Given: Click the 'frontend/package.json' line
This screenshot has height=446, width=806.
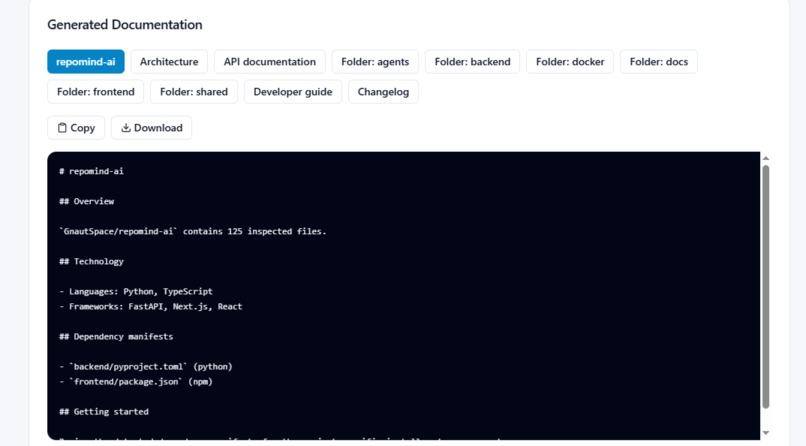Looking at the screenshot, I should (x=135, y=381).
